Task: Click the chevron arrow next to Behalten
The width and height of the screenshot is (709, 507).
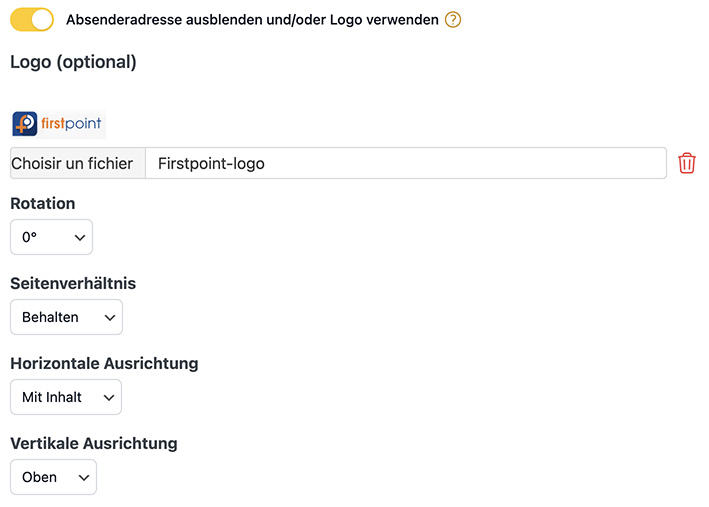Action: click(110, 317)
